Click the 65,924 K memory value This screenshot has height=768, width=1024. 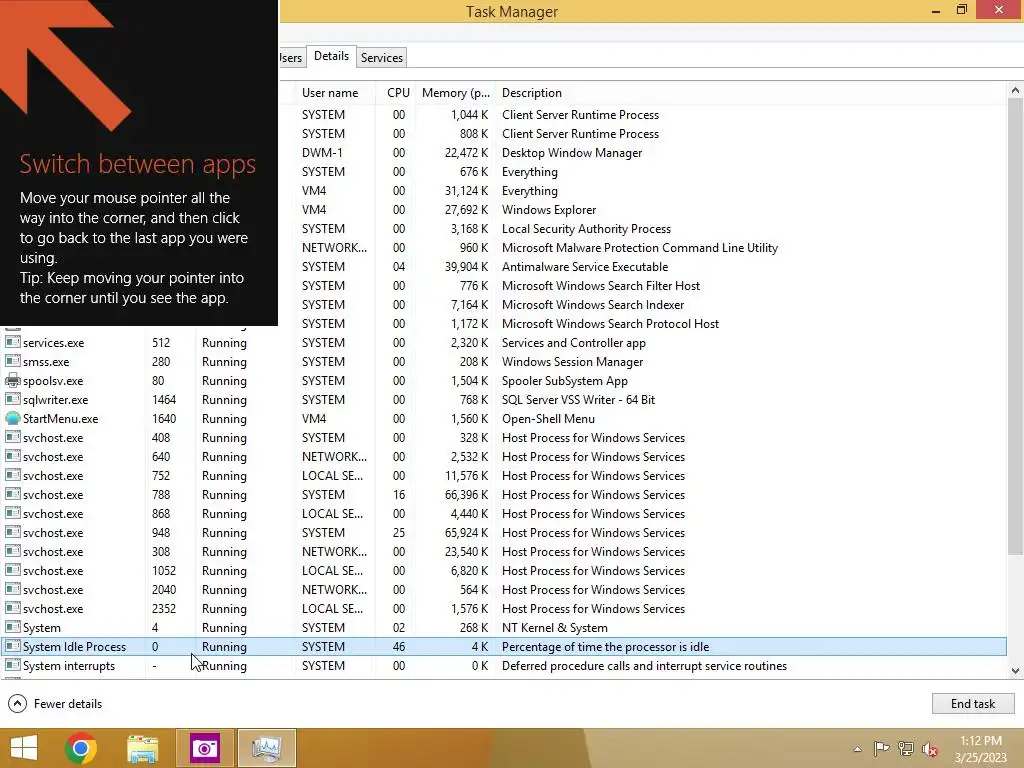coord(466,532)
